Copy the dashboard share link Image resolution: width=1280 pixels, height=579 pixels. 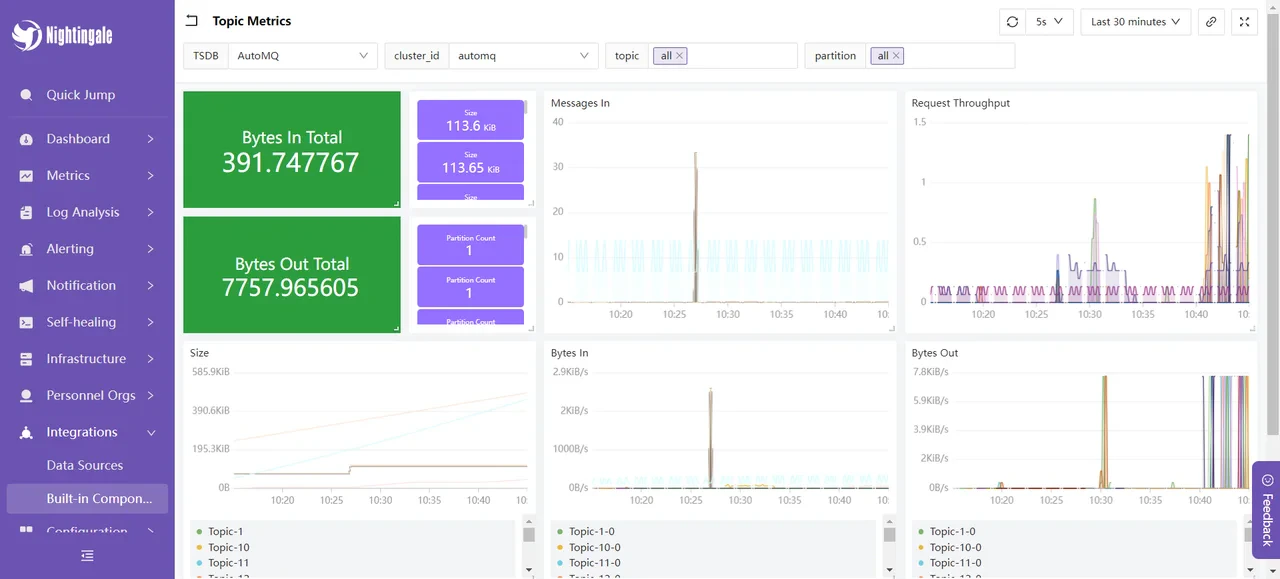tap(1211, 21)
